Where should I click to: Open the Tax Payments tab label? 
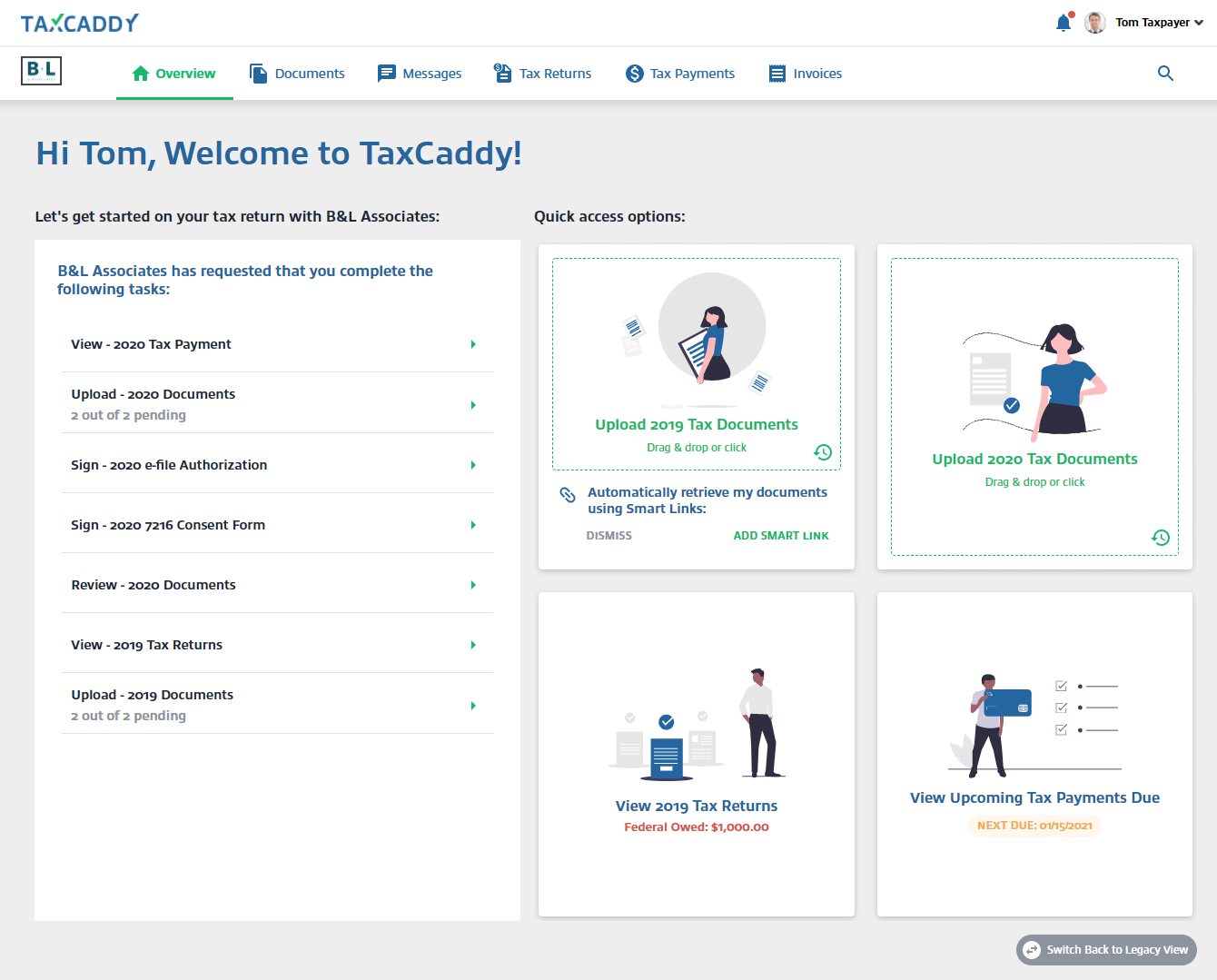point(692,74)
